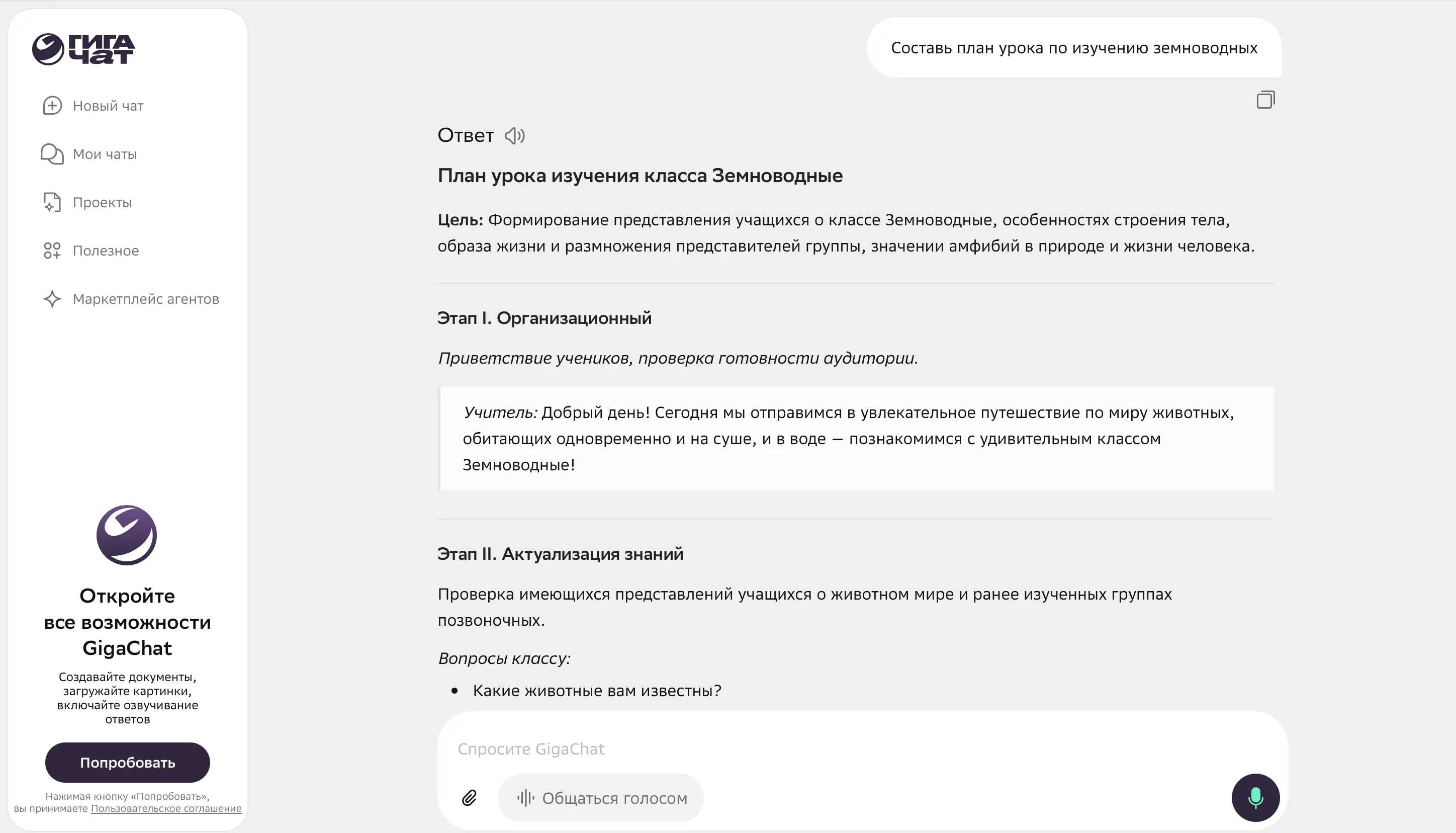The width and height of the screenshot is (1456, 833).
Task: Open Полезное via its sidebar icon
Action: (x=52, y=250)
